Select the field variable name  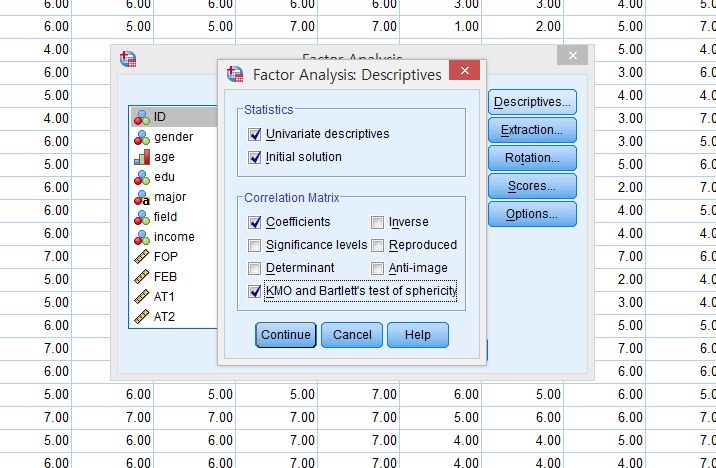(165, 216)
